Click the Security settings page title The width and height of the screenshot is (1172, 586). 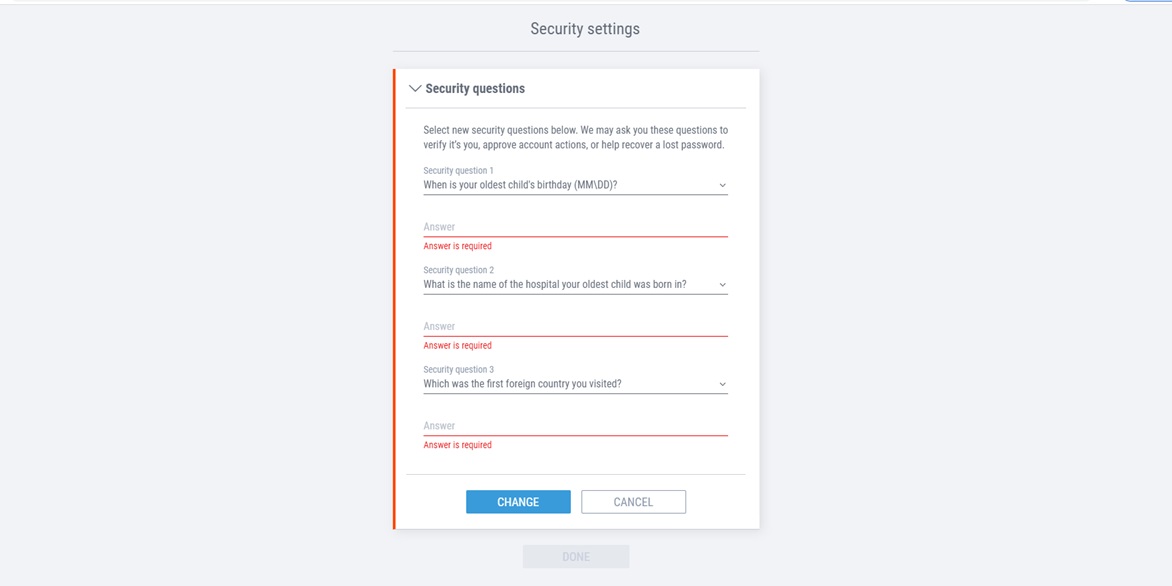585,29
